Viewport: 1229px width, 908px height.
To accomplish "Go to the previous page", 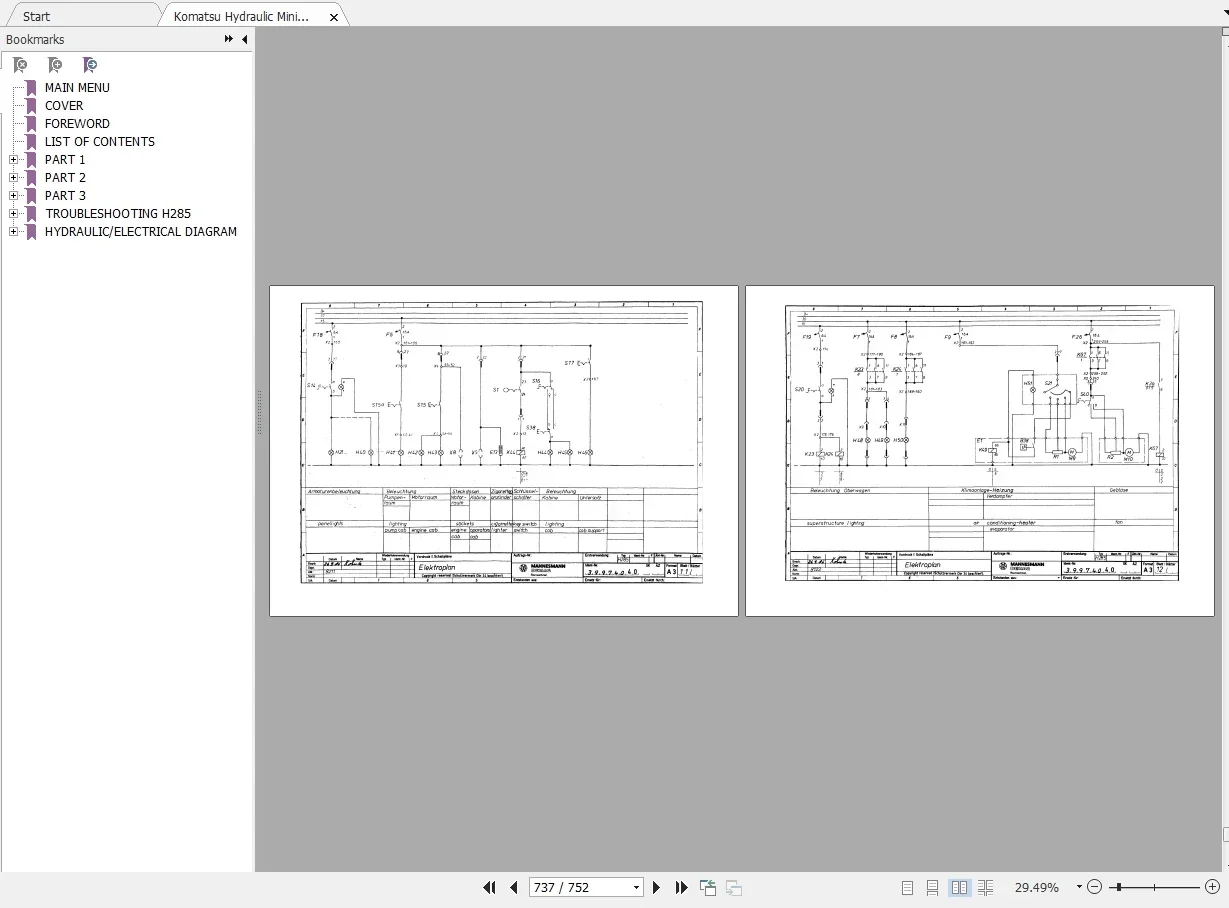I will coord(514,887).
